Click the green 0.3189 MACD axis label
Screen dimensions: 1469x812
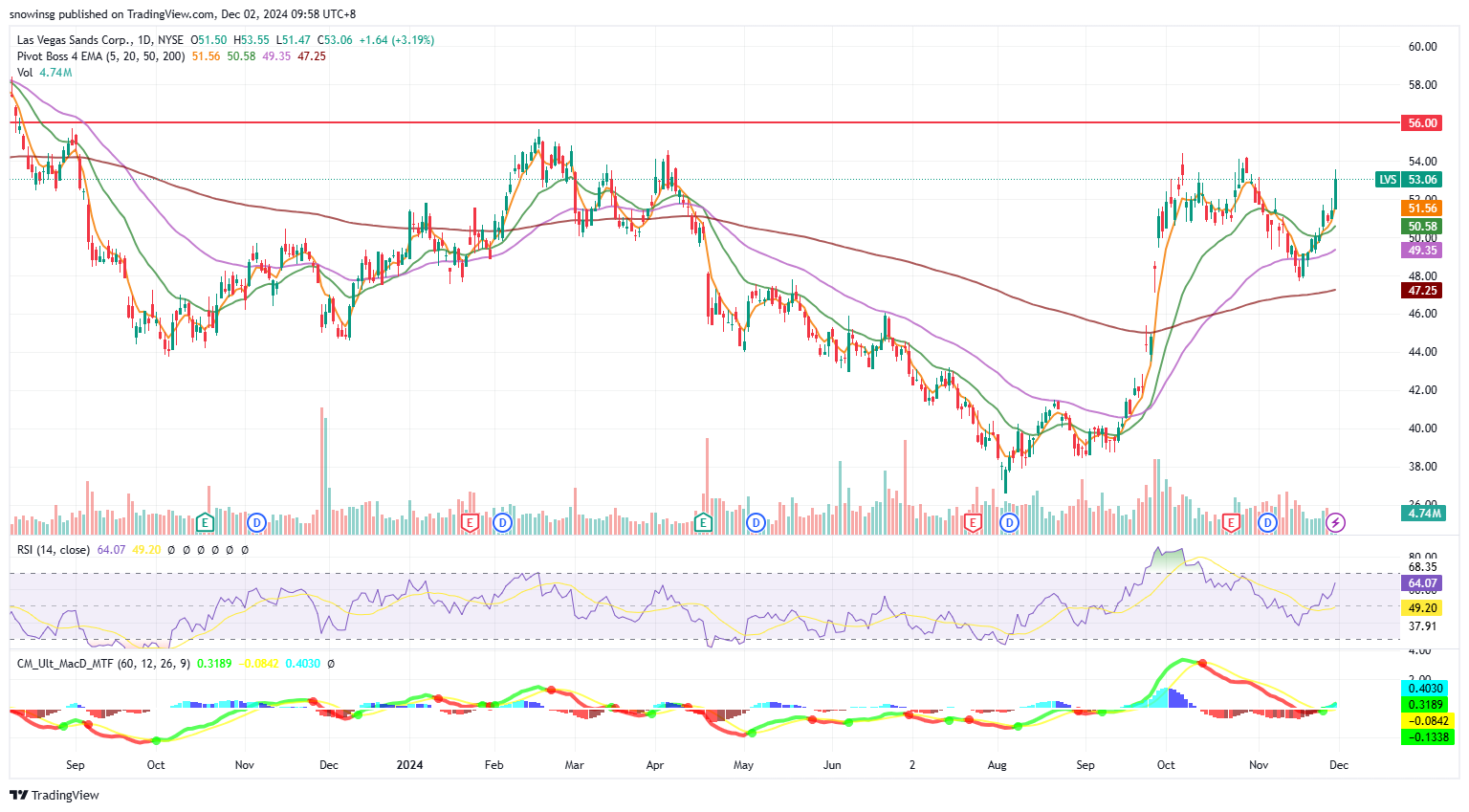coord(1426,704)
